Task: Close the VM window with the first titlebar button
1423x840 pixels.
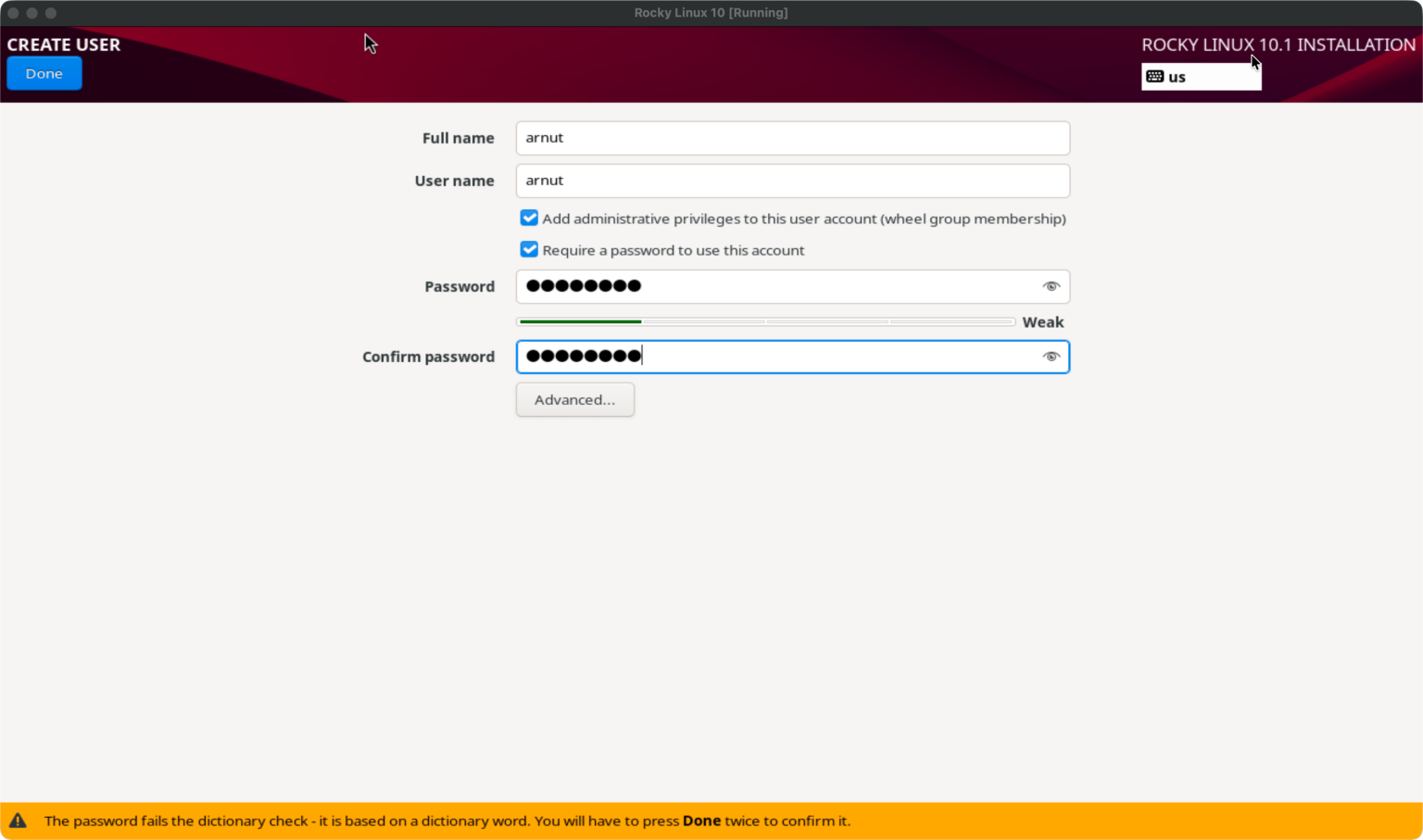Action: tap(13, 13)
